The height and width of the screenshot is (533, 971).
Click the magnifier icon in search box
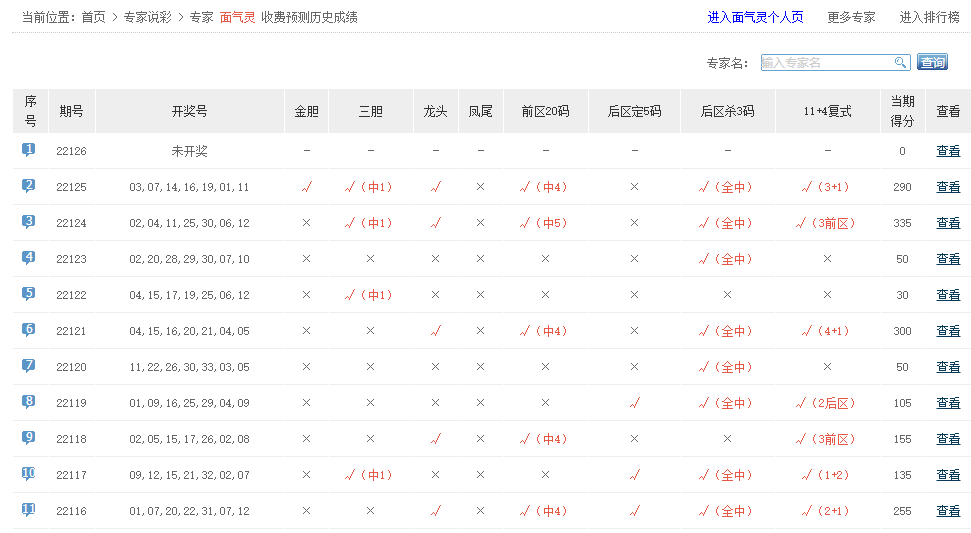point(900,62)
